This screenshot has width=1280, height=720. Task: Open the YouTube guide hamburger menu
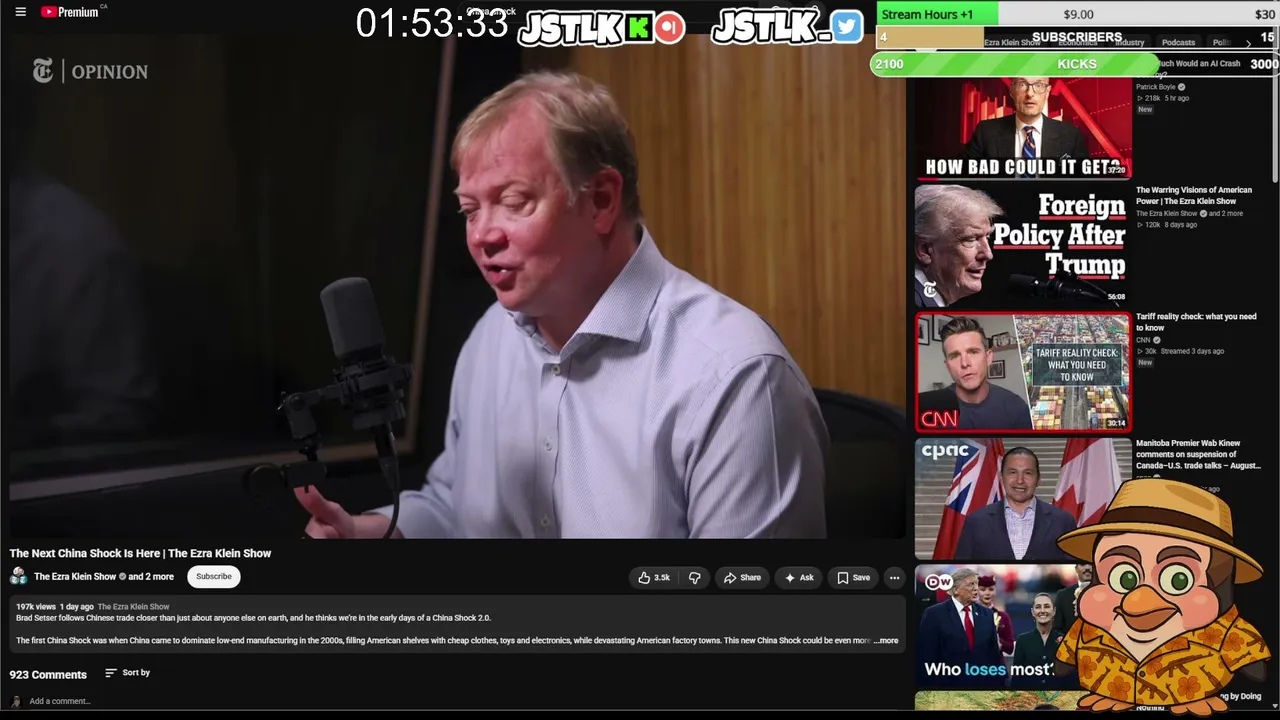pyautogui.click(x=20, y=12)
